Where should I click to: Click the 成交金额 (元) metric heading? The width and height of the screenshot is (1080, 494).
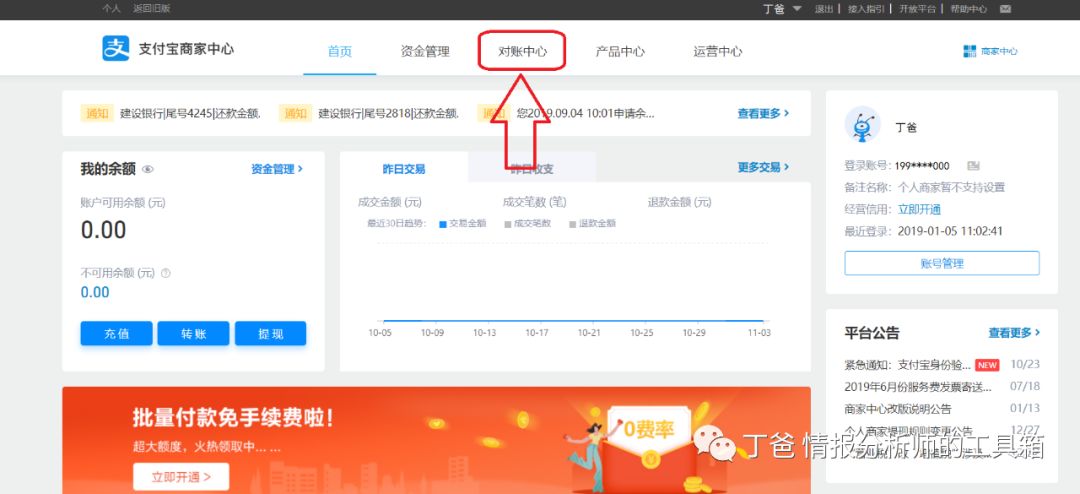390,203
